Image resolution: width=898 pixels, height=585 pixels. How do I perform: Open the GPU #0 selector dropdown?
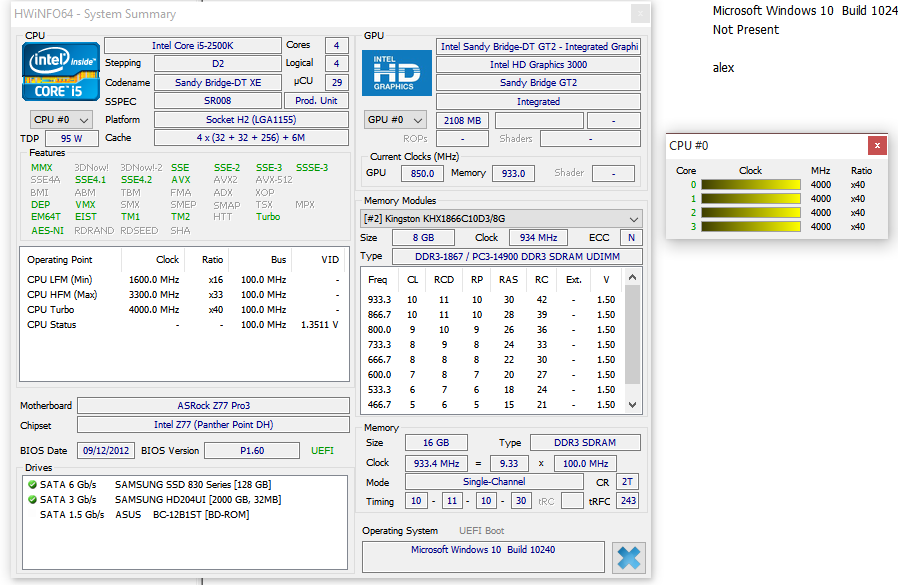(x=395, y=120)
